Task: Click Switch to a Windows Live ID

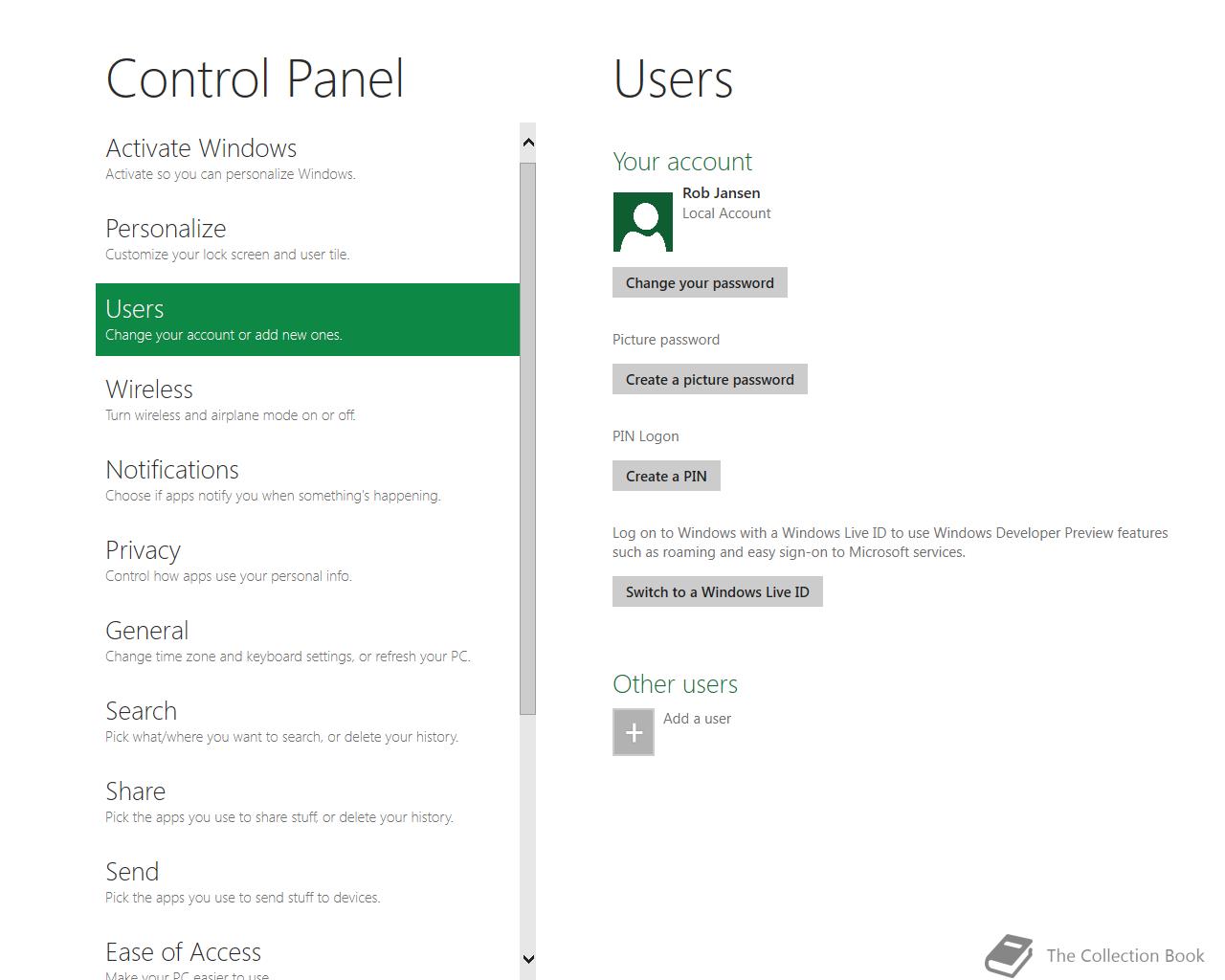Action: pyautogui.click(x=718, y=591)
